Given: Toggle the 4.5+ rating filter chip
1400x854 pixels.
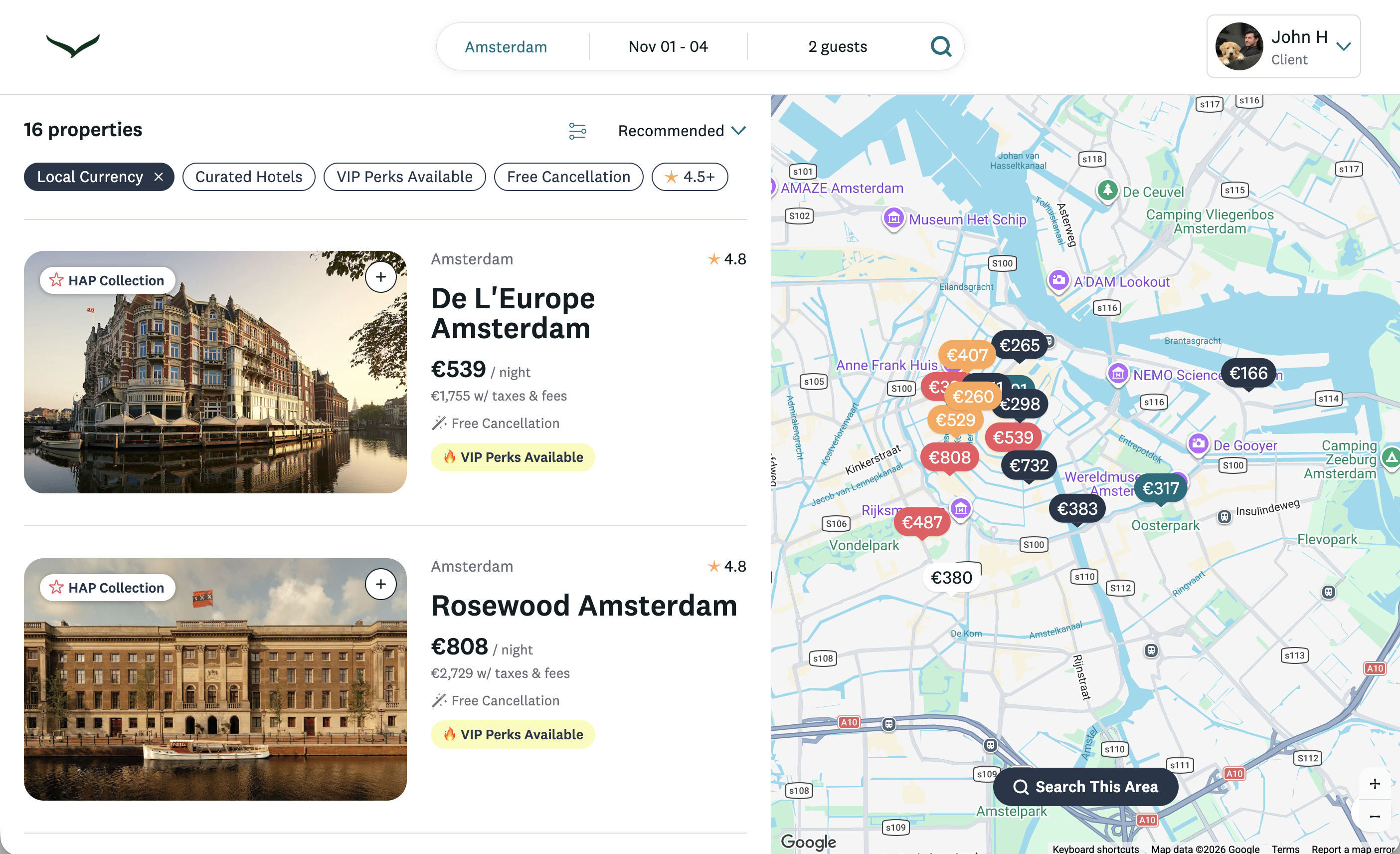Looking at the screenshot, I should [x=690, y=177].
